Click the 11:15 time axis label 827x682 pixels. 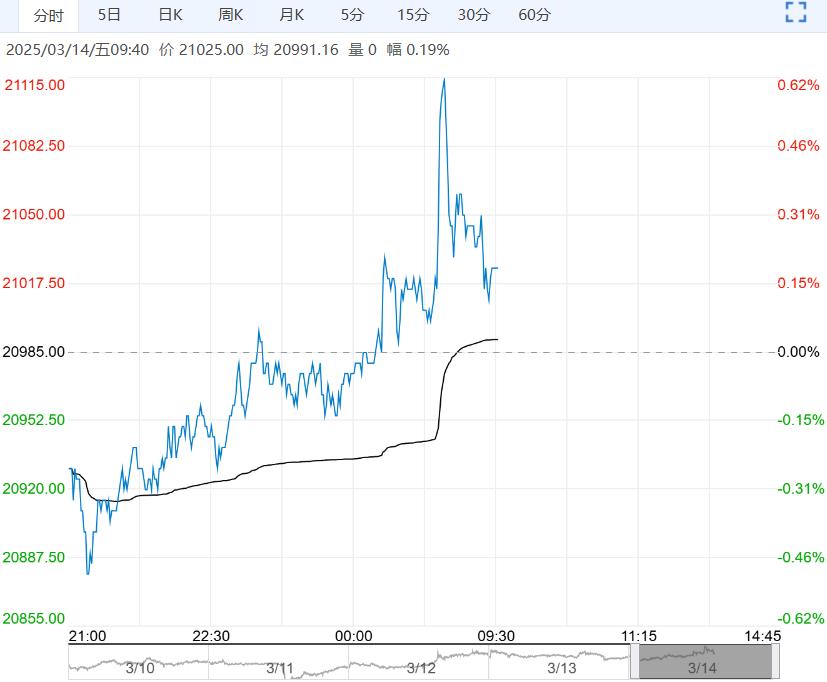639,636
